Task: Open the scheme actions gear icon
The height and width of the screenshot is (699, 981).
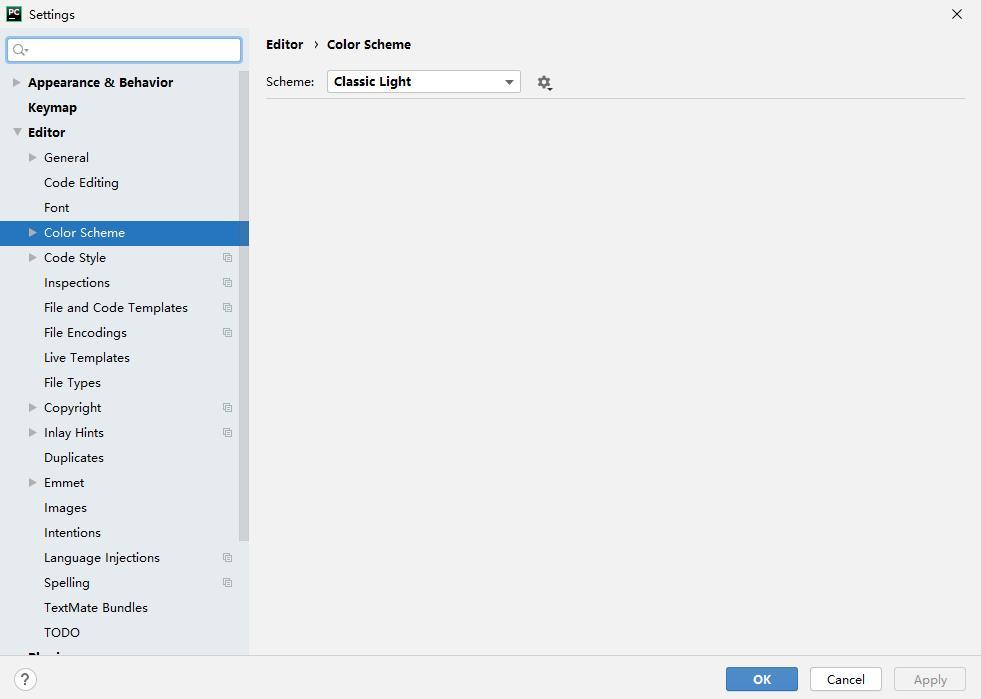Action: click(544, 83)
